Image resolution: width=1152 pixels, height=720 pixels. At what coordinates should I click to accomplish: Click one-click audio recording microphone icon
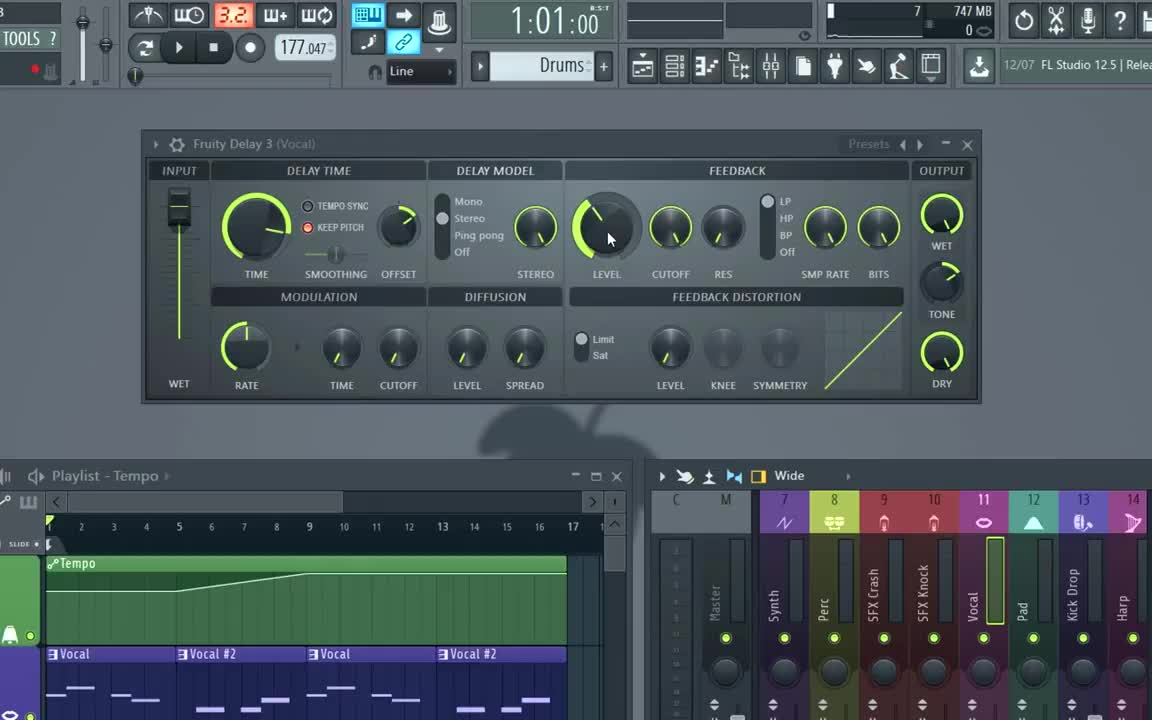click(x=1088, y=21)
